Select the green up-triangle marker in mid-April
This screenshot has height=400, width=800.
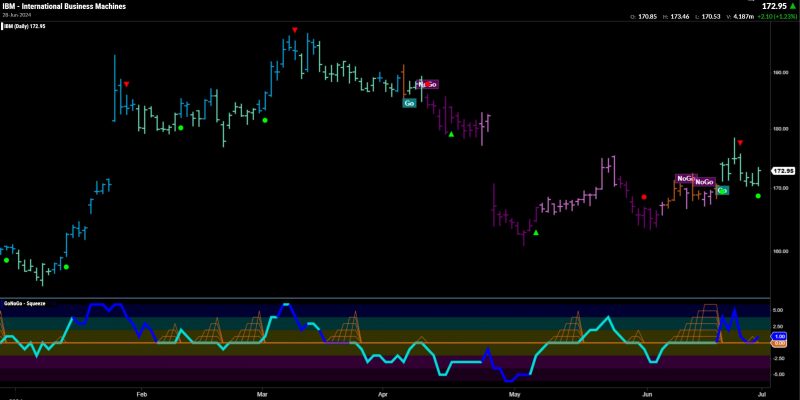coord(451,134)
